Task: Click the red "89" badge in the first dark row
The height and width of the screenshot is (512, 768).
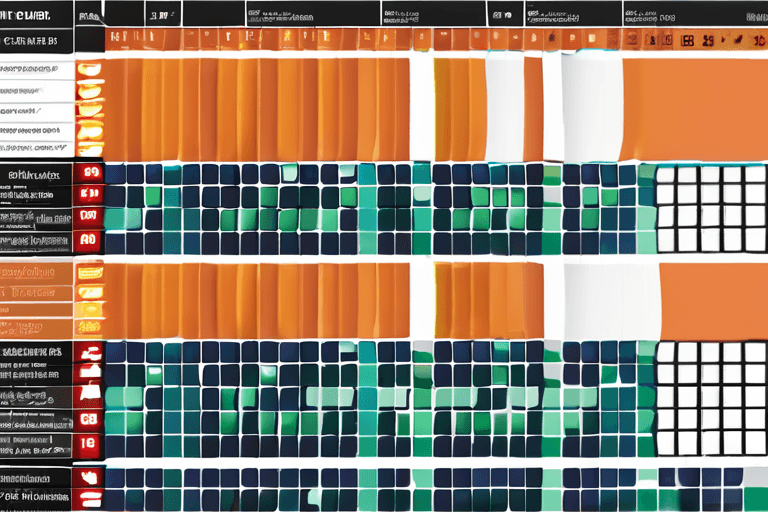Action: pos(90,172)
